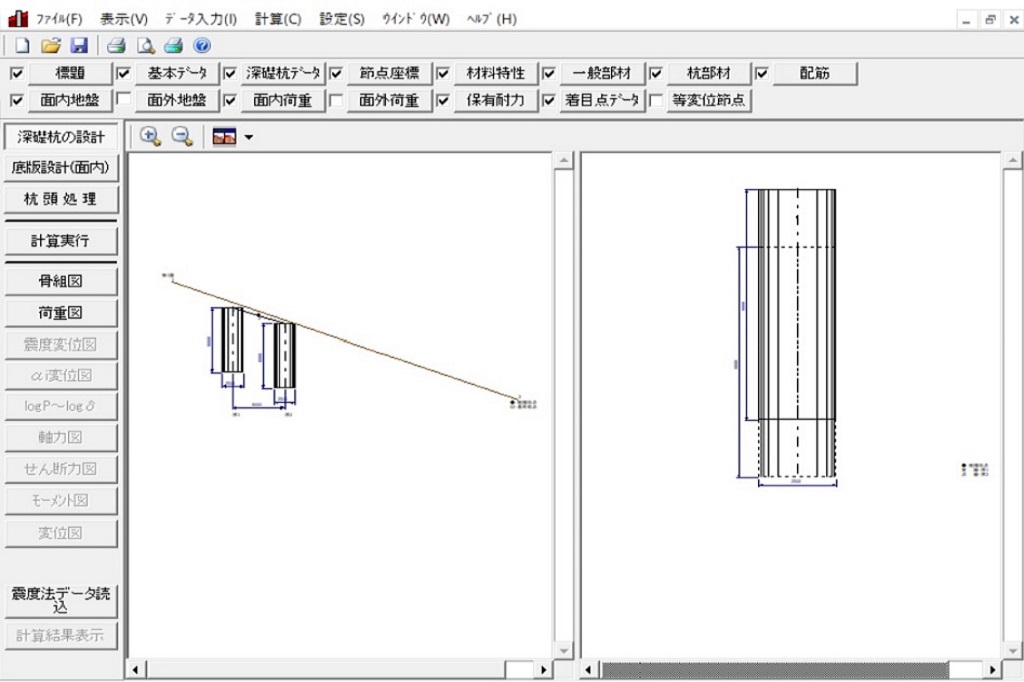Toggle the 杭部材 checkbox
The width and height of the screenshot is (1024, 682).
[x=656, y=73]
